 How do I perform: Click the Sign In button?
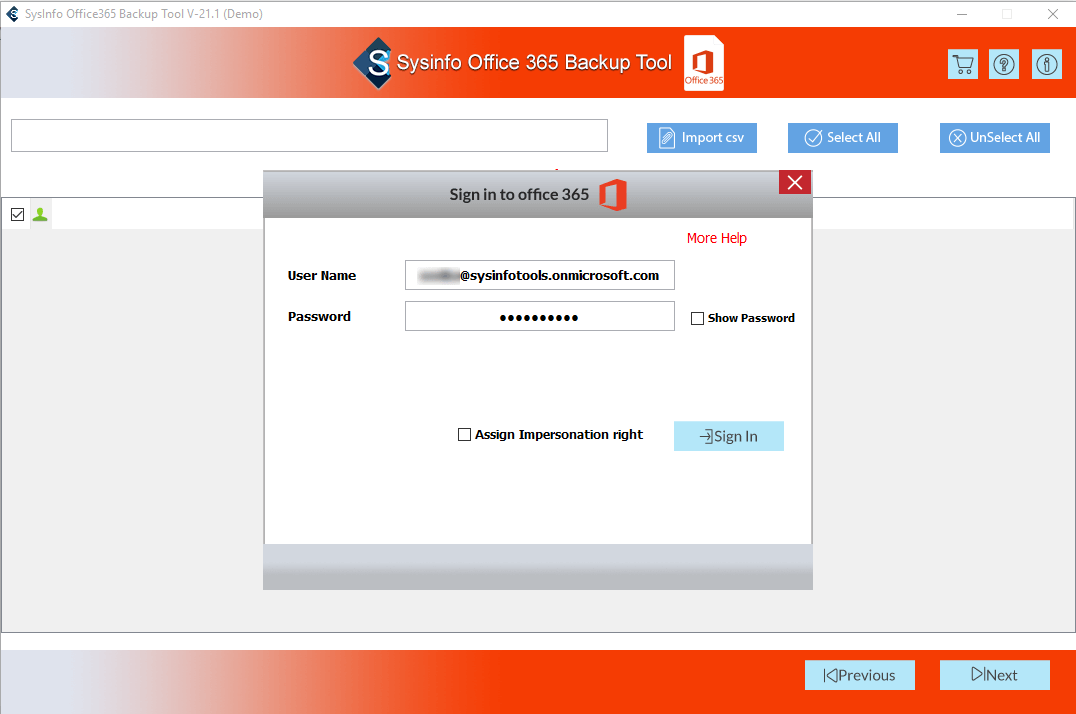(x=729, y=436)
